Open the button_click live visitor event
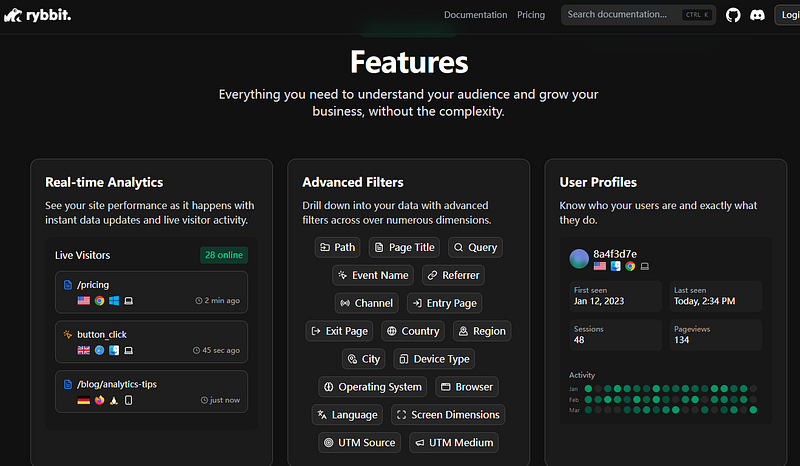This screenshot has height=466, width=800. pyautogui.click(x=152, y=341)
